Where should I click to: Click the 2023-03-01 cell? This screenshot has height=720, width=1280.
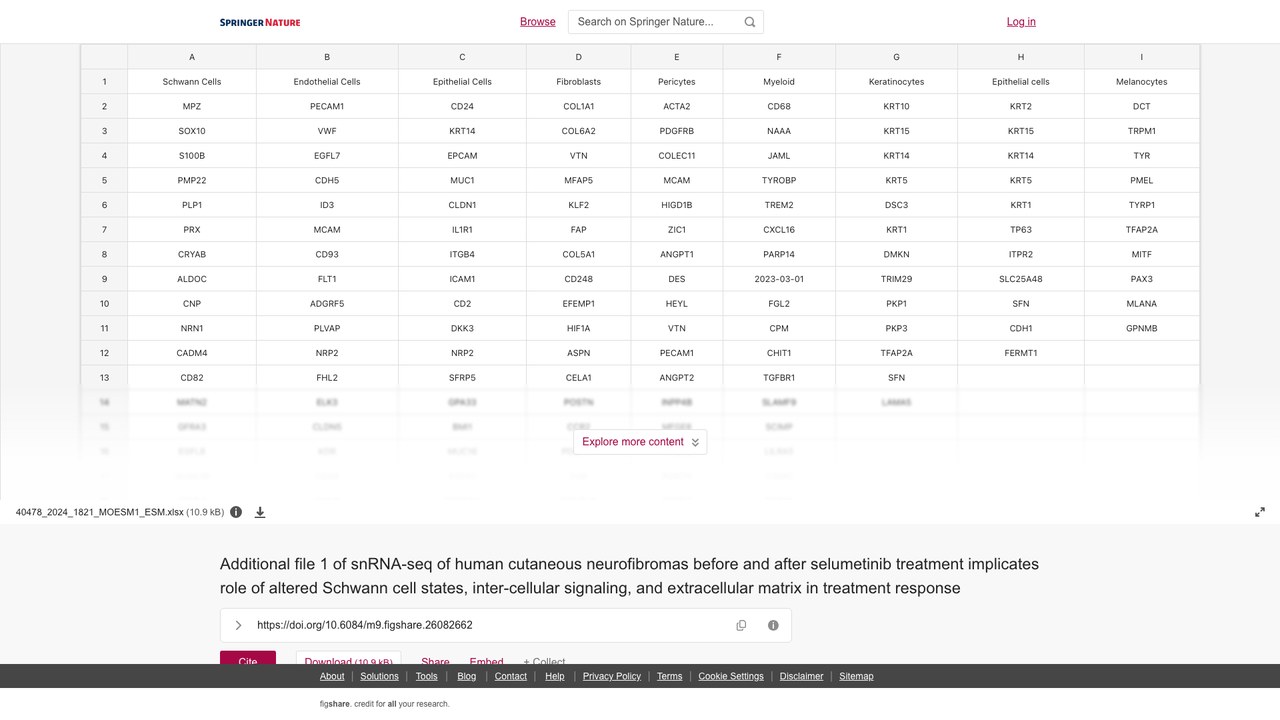click(x=779, y=279)
